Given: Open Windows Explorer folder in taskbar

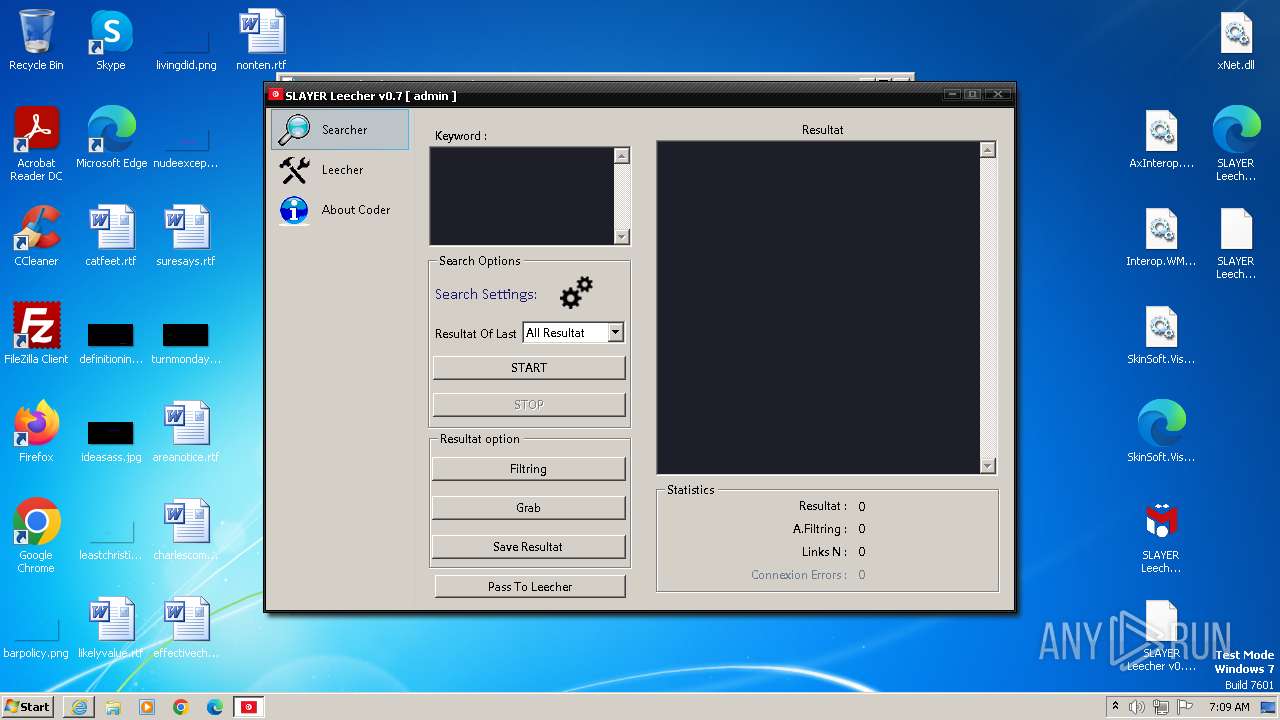Looking at the screenshot, I should tap(113, 707).
